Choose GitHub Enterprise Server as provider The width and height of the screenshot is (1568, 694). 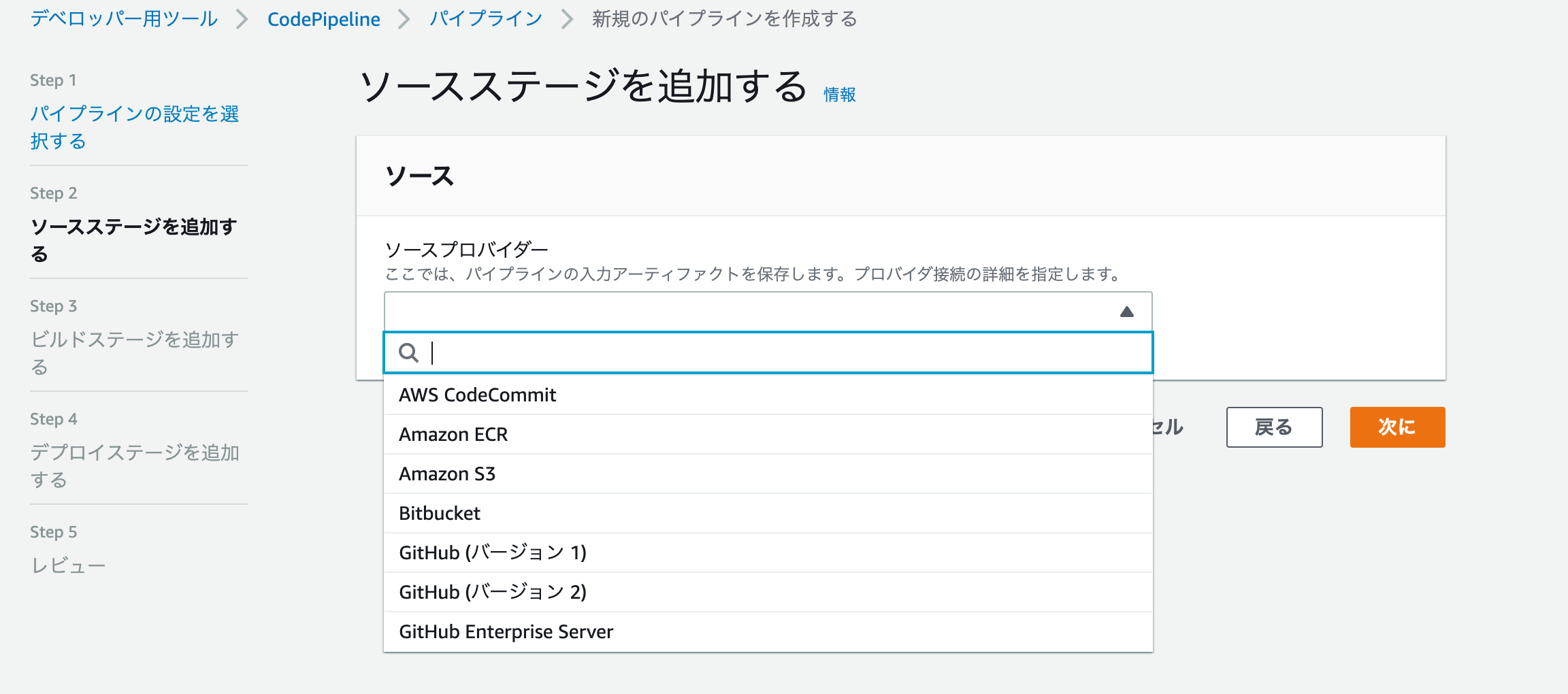pyautogui.click(x=506, y=631)
